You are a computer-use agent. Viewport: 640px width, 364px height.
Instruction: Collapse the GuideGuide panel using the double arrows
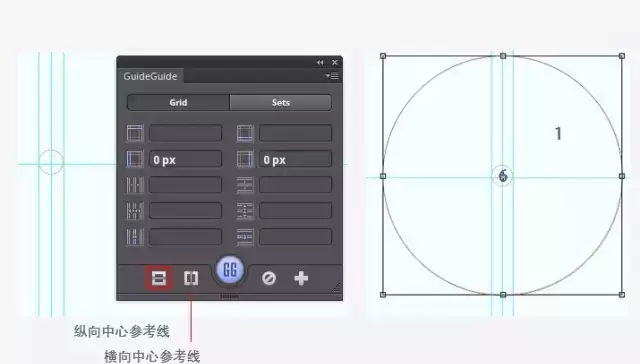click(320, 62)
